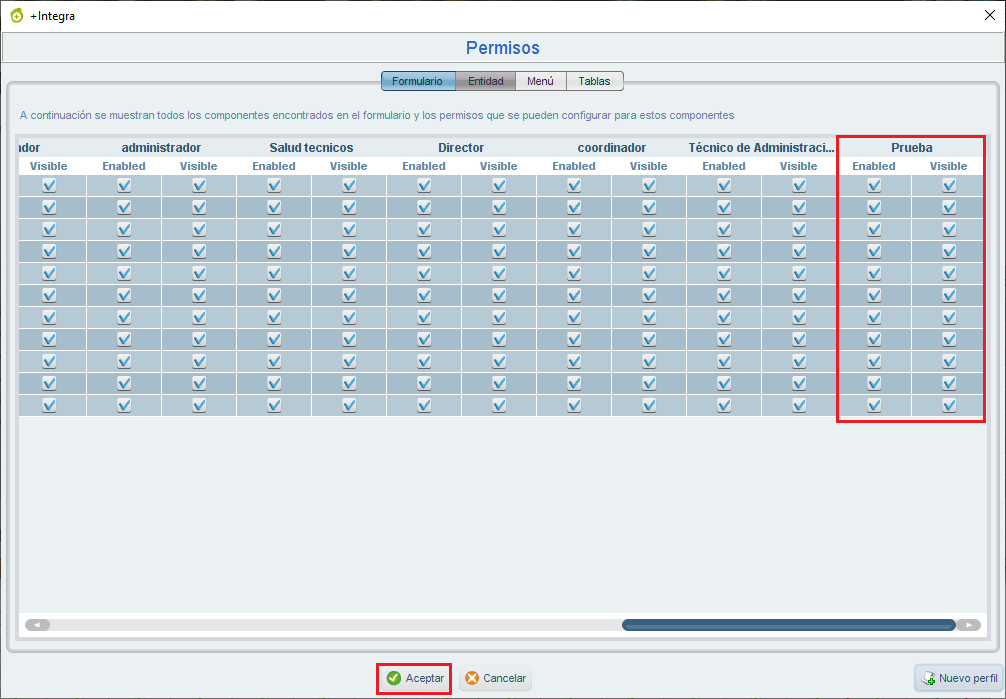
Task: Click the horizontal scrollbar right arrow
Action: point(969,625)
